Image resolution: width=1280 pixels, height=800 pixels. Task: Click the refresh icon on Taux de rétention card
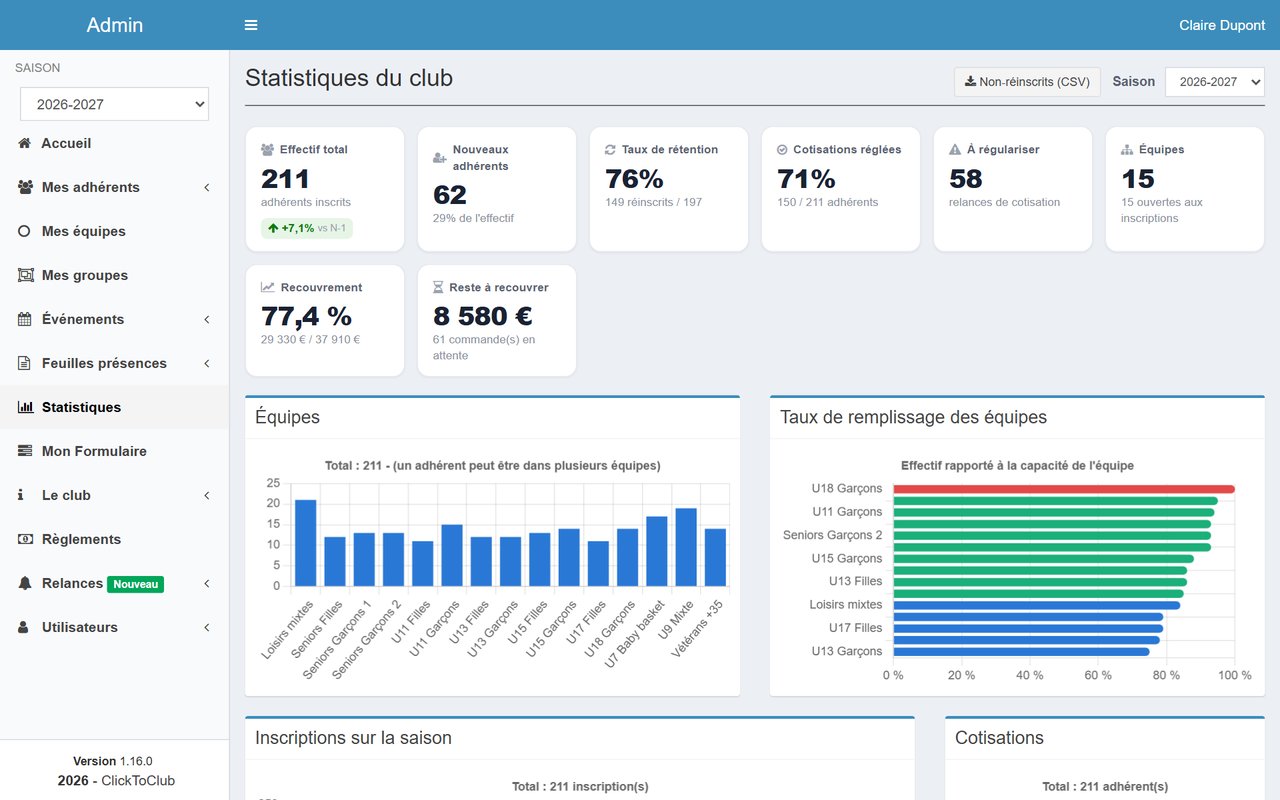[x=611, y=149]
